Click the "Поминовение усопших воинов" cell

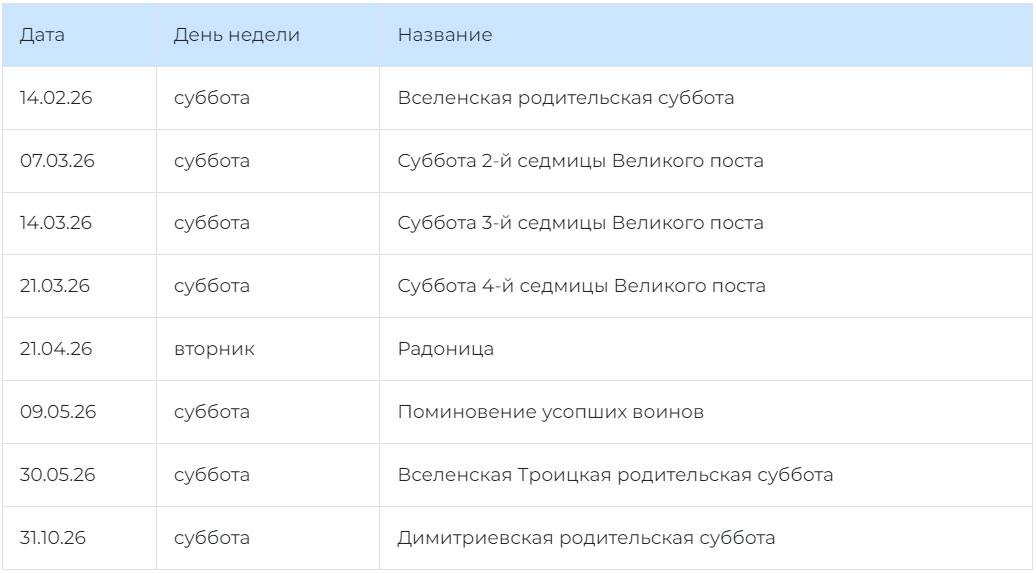click(x=551, y=412)
